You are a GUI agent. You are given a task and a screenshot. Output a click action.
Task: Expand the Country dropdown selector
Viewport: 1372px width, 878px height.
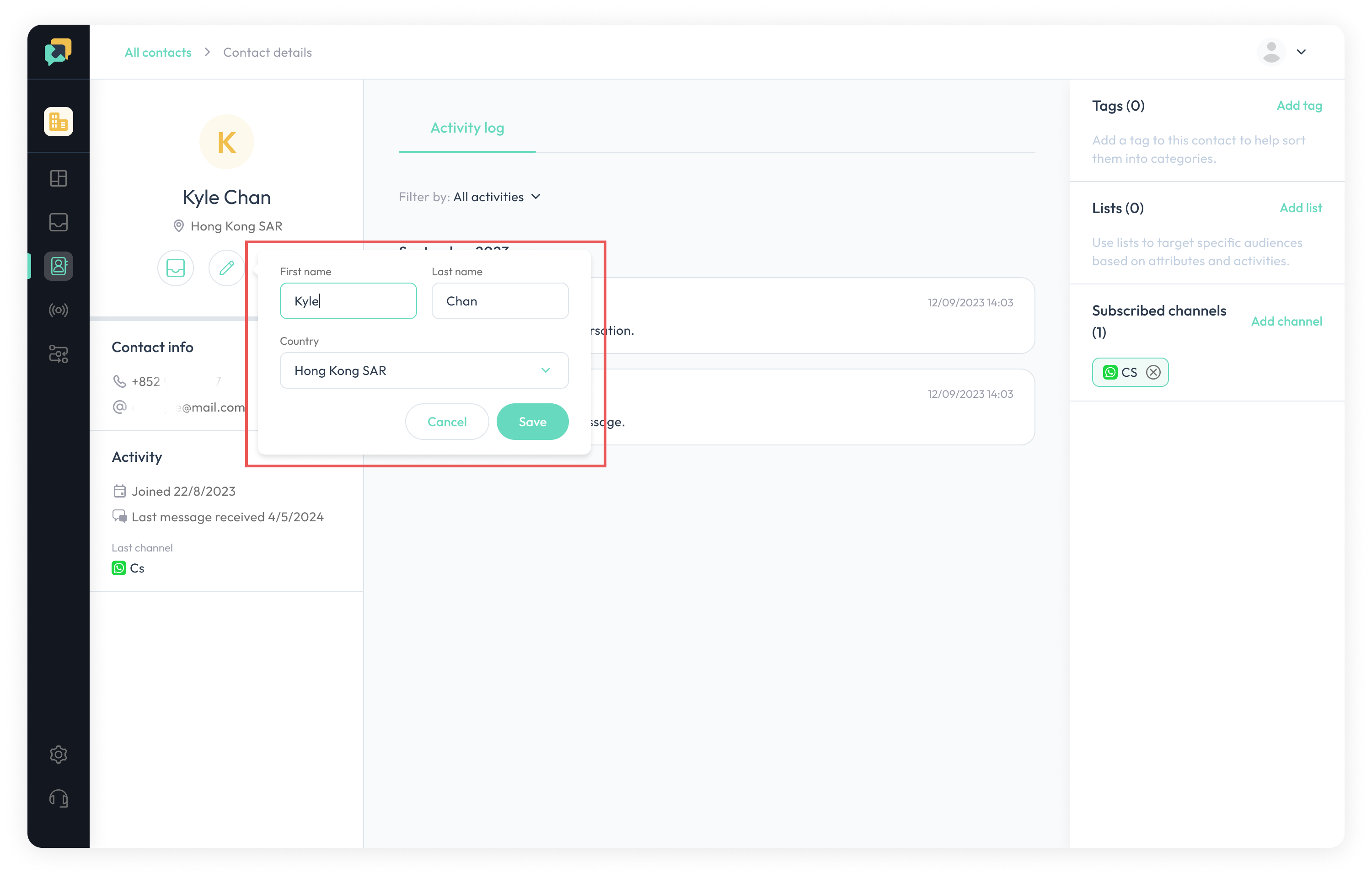[546, 370]
